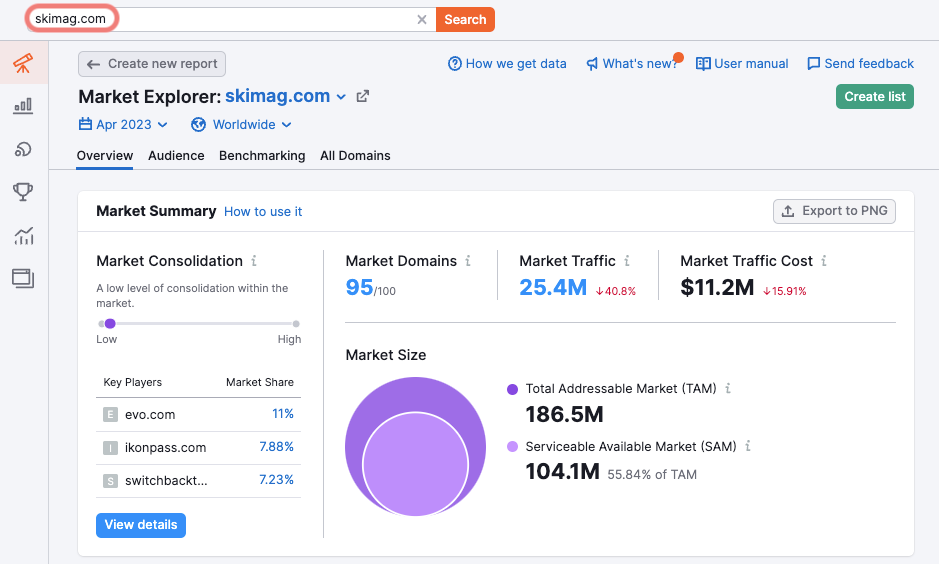Click Create new report button
Viewport: 939px width, 564px height.
pos(152,64)
